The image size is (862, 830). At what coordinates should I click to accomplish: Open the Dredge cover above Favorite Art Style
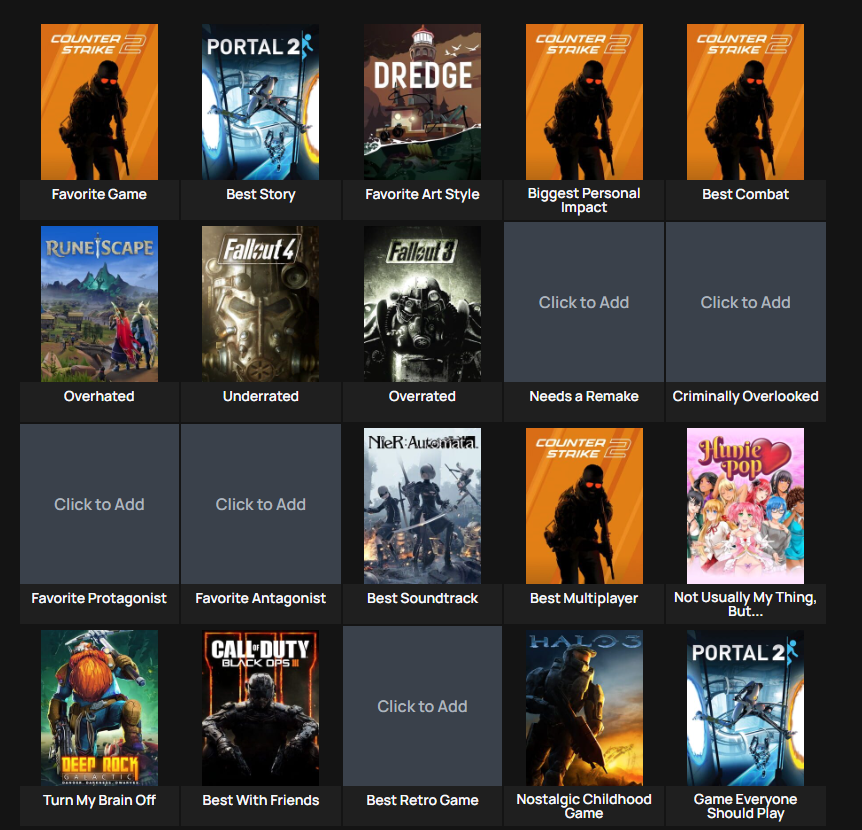(x=422, y=102)
